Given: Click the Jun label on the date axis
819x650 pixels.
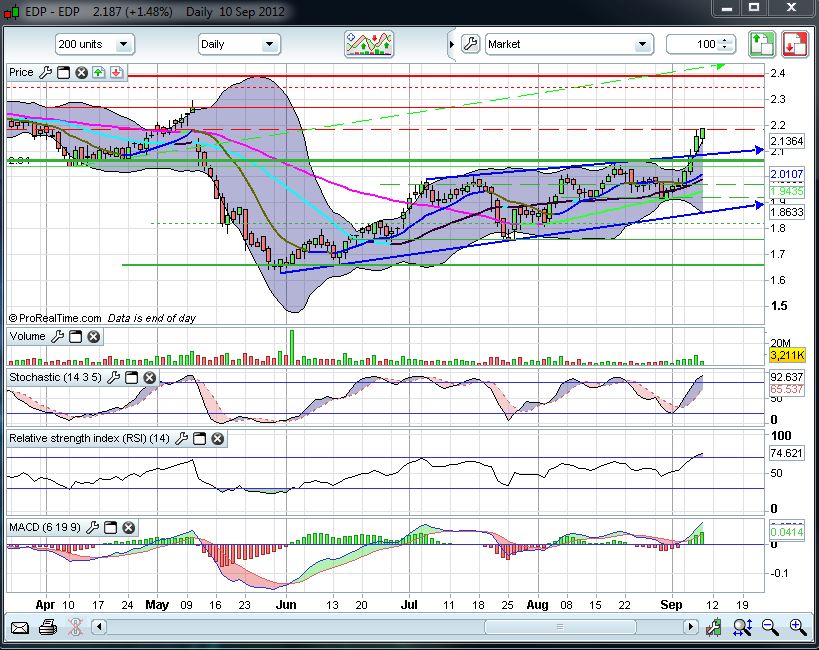Looking at the screenshot, I should pos(286,605).
